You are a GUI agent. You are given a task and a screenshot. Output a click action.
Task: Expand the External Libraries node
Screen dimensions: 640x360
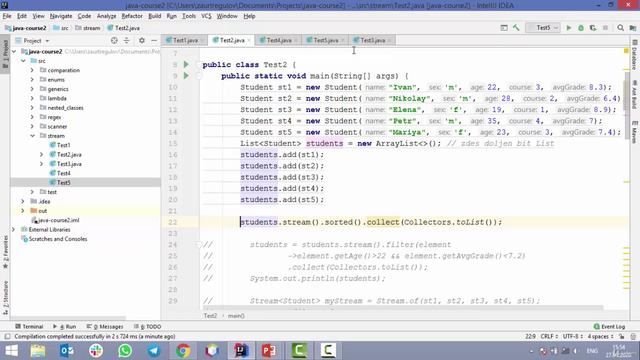pyautogui.click(x=14, y=229)
